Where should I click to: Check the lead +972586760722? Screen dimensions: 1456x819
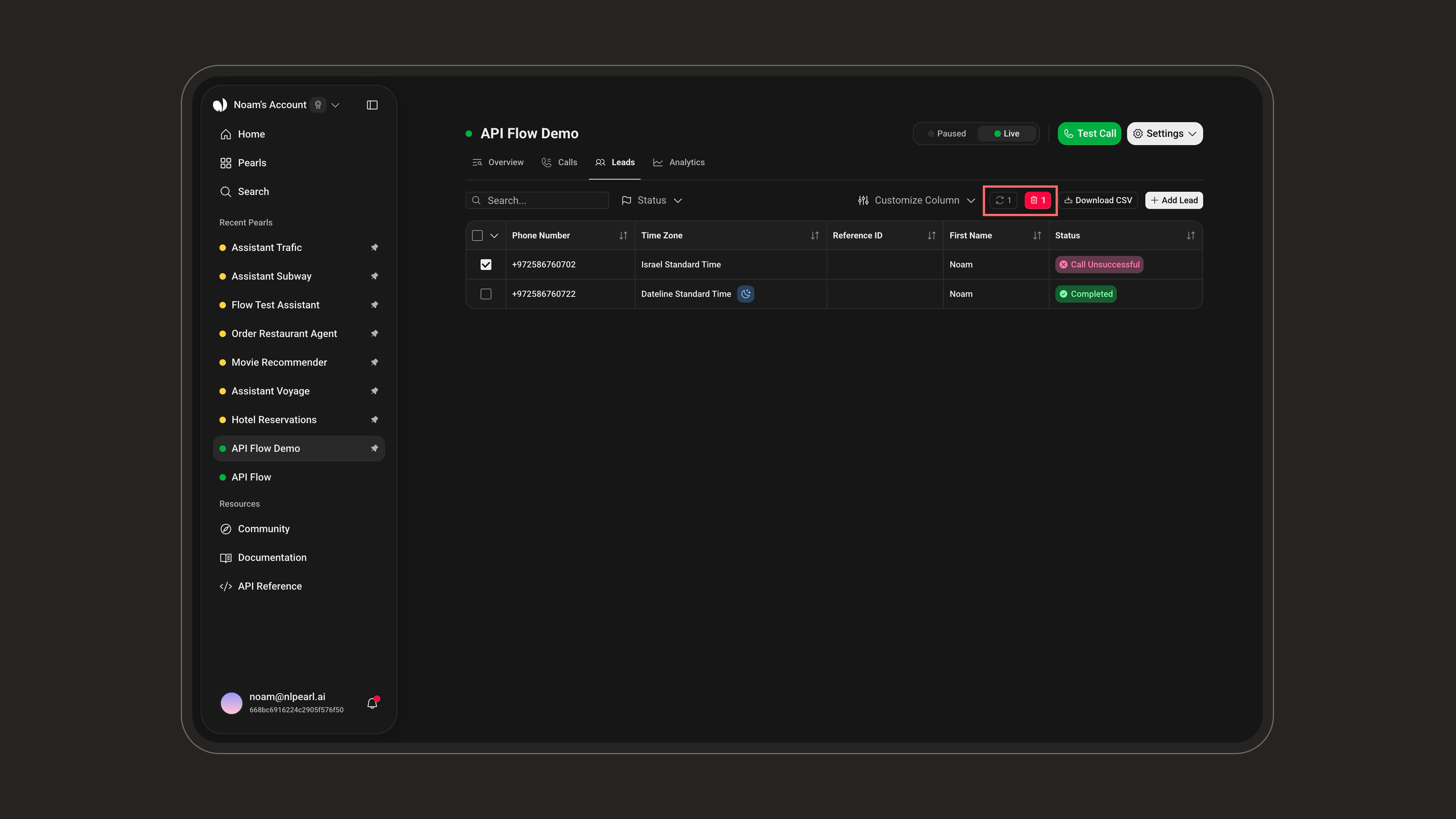(486, 294)
